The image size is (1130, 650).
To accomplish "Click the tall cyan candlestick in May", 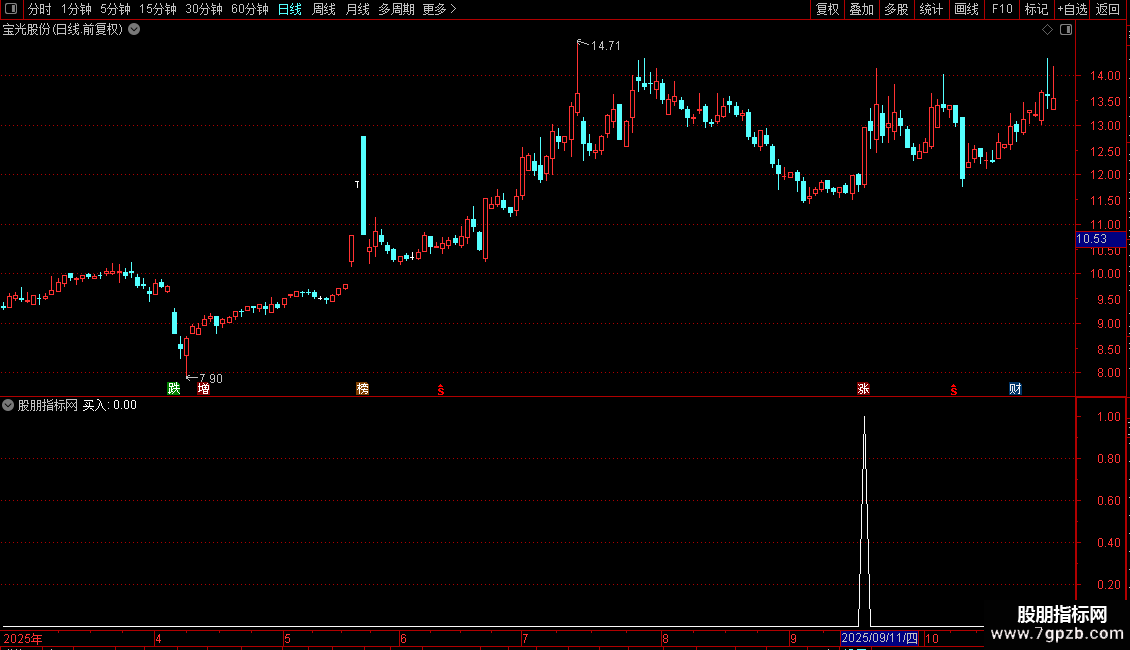I will click(x=363, y=185).
